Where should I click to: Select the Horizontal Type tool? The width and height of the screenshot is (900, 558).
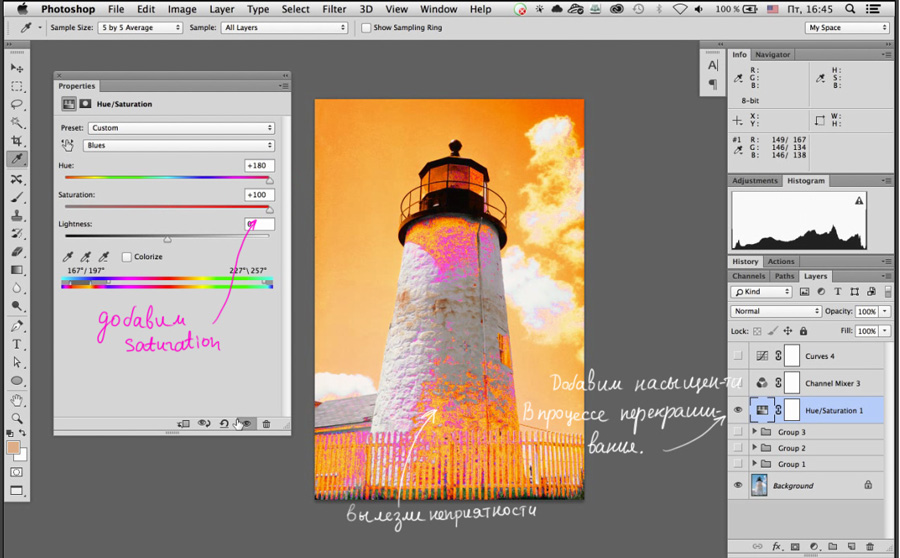(17, 344)
